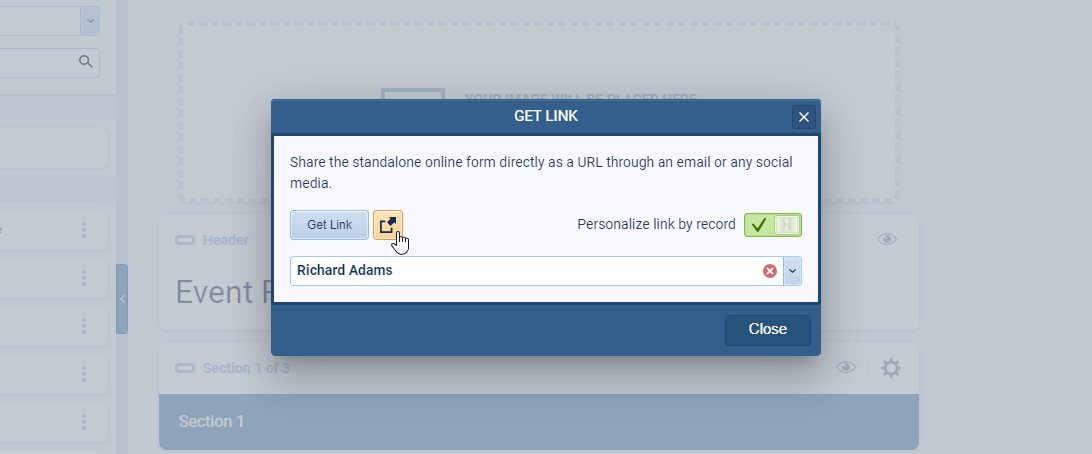The image size is (1092, 454).
Task: Open the top-left sidebar dropdown
Action: coord(88,20)
